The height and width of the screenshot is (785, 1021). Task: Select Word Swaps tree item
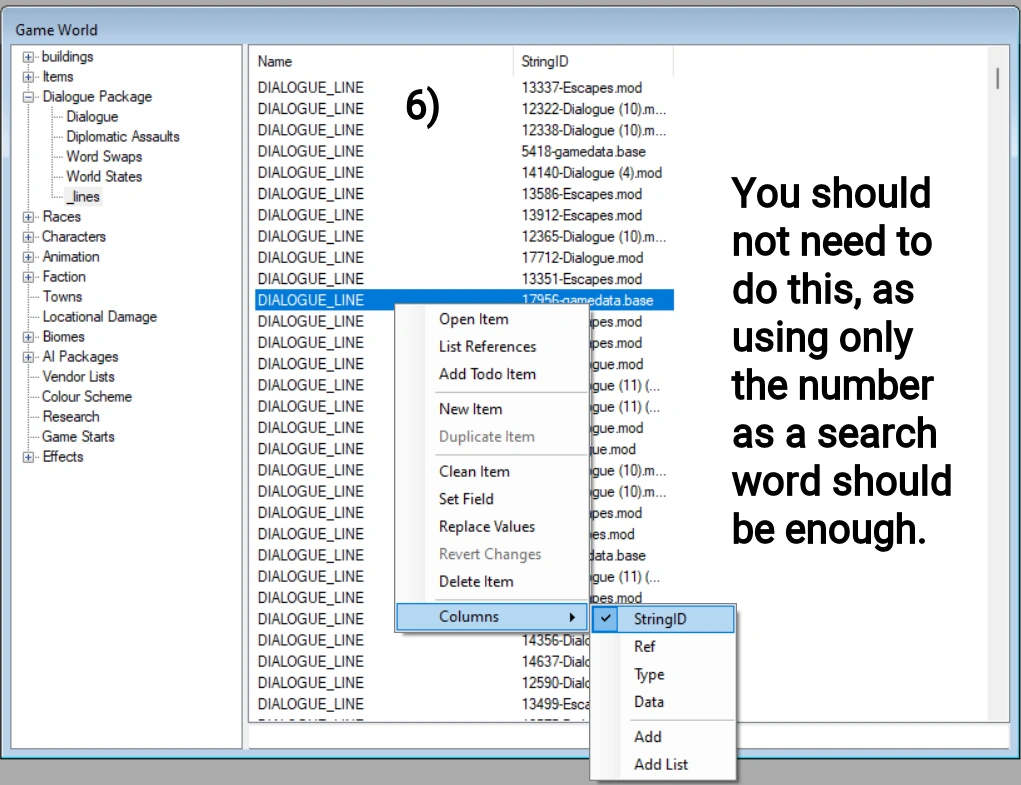104,157
